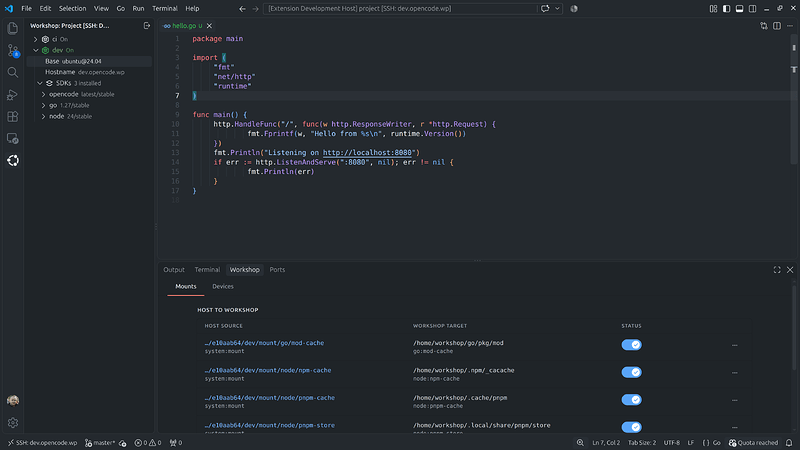Open the Search view in activity bar
The width and height of the screenshot is (800, 450).
13,72
